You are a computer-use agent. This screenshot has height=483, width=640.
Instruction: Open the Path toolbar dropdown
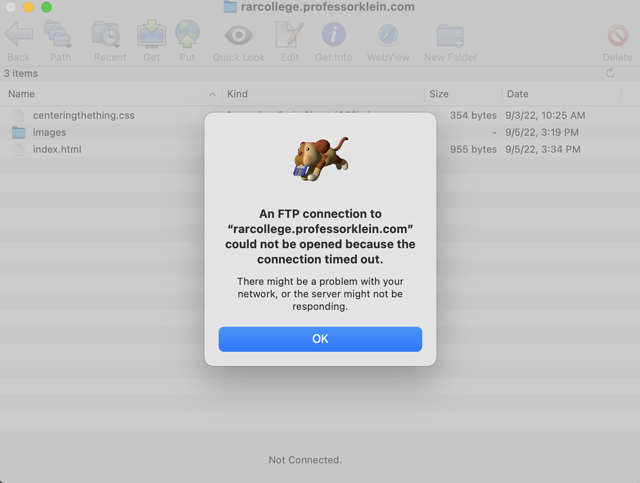coord(58,35)
